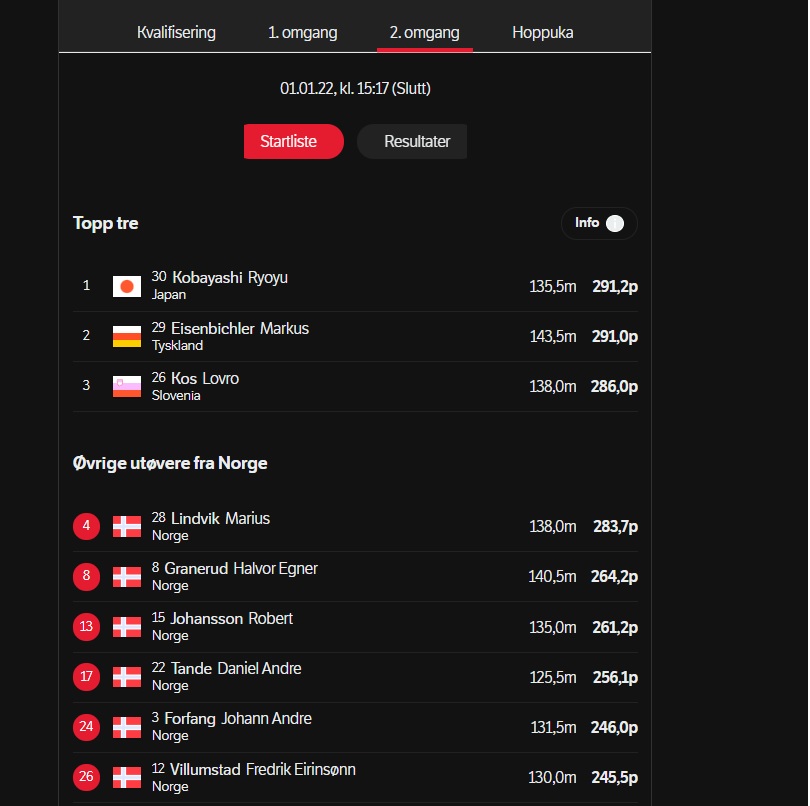The image size is (810, 806).
Task: Select Tande Daniel Andre name
Action: (236, 669)
